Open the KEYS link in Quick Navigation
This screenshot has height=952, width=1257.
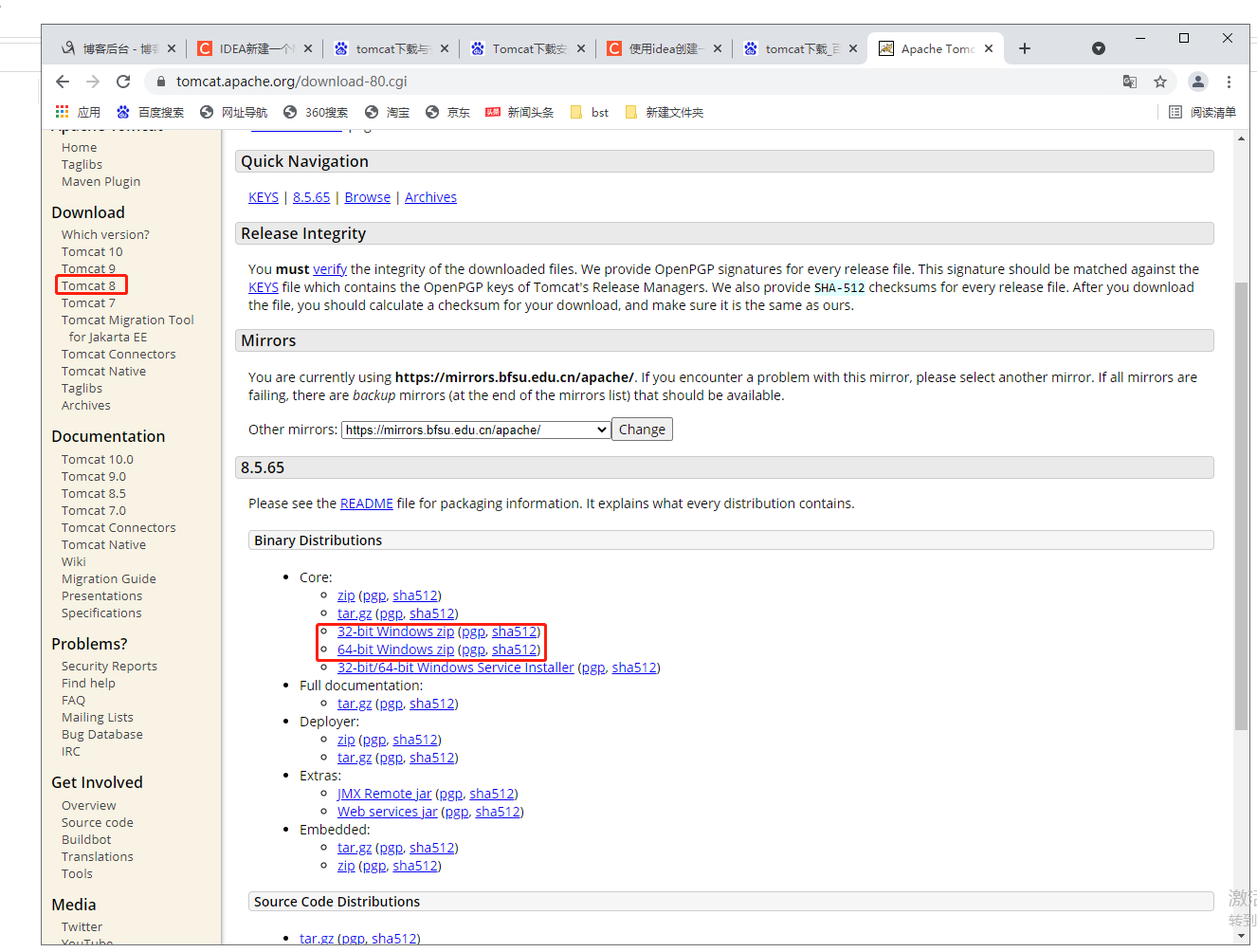click(x=264, y=197)
